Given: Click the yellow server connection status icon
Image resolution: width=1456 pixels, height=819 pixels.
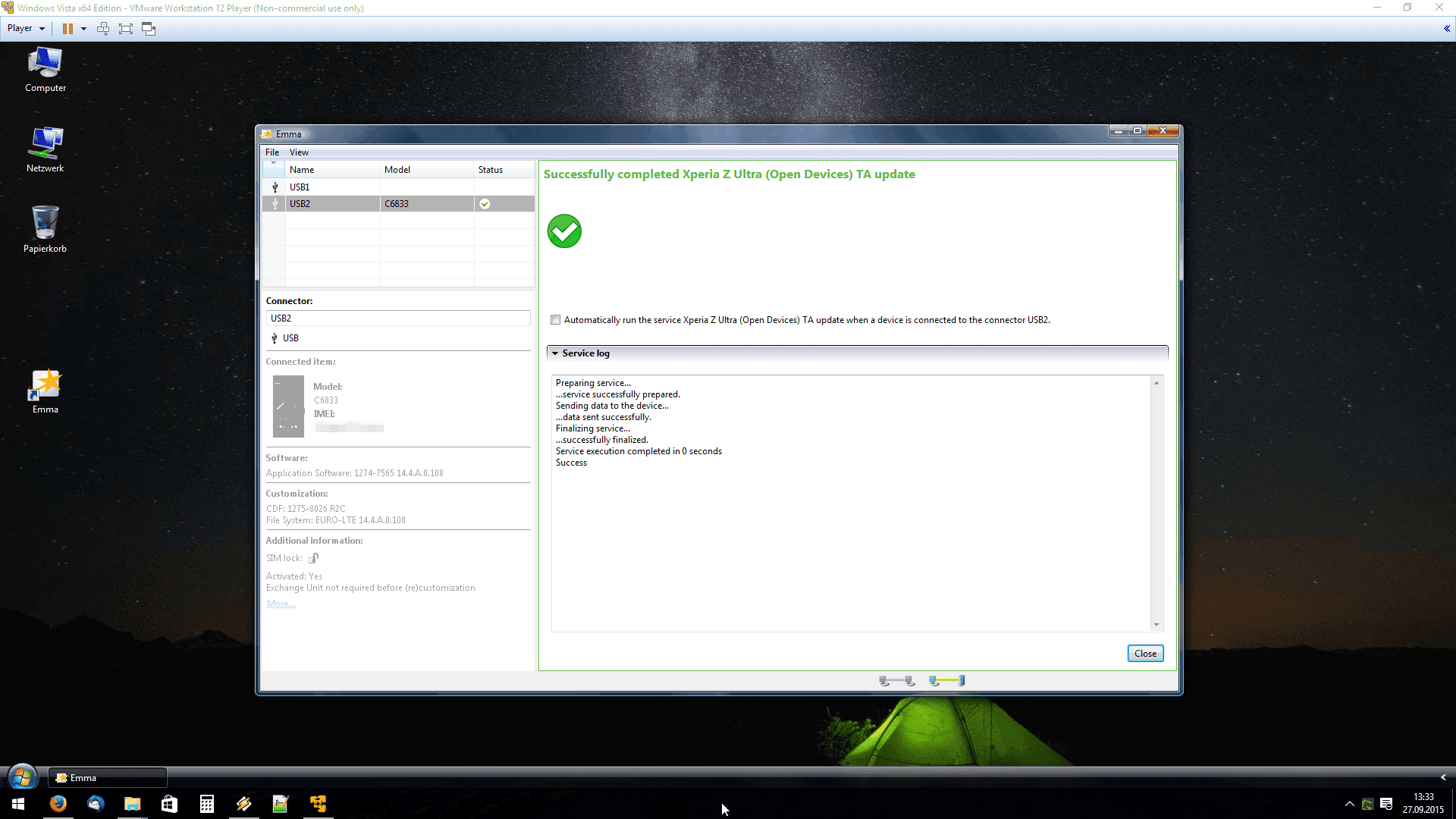Looking at the screenshot, I should [947, 681].
